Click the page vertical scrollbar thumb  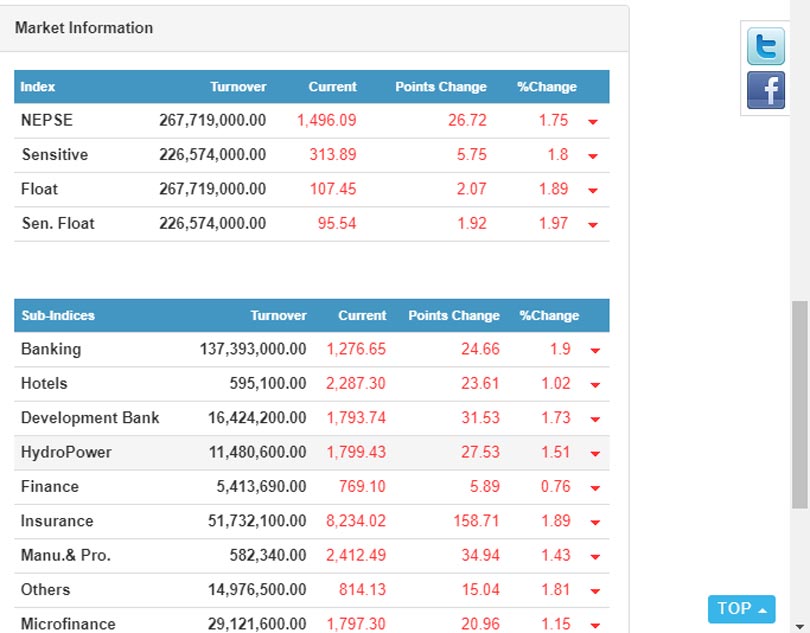[799, 405]
